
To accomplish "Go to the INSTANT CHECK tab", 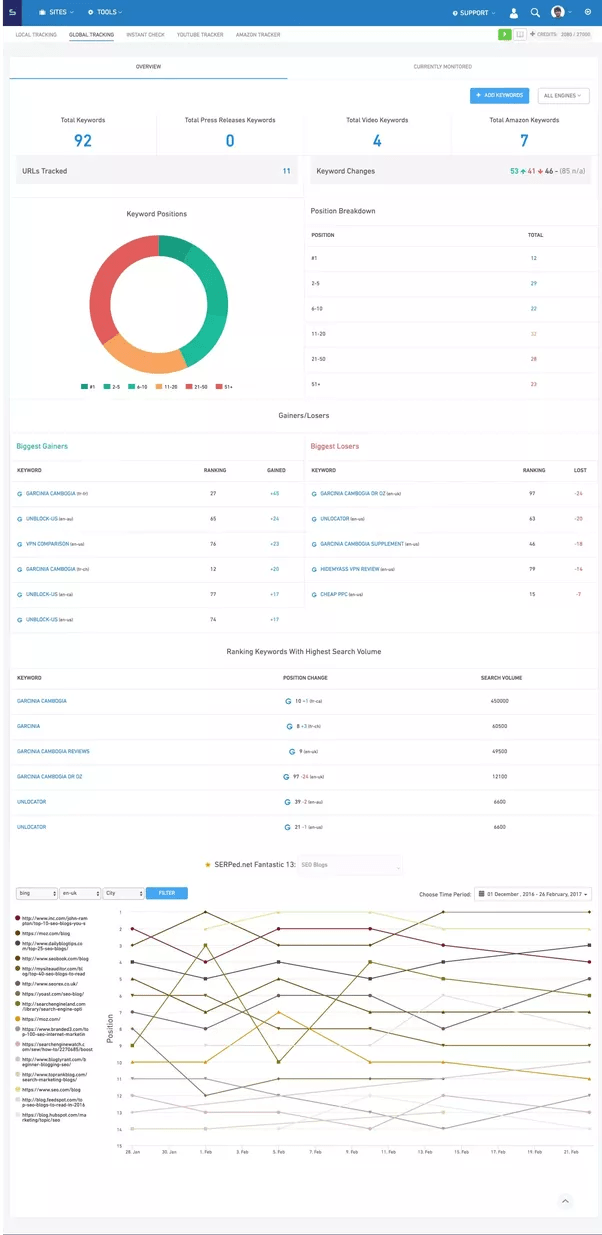I will point(145,34).
